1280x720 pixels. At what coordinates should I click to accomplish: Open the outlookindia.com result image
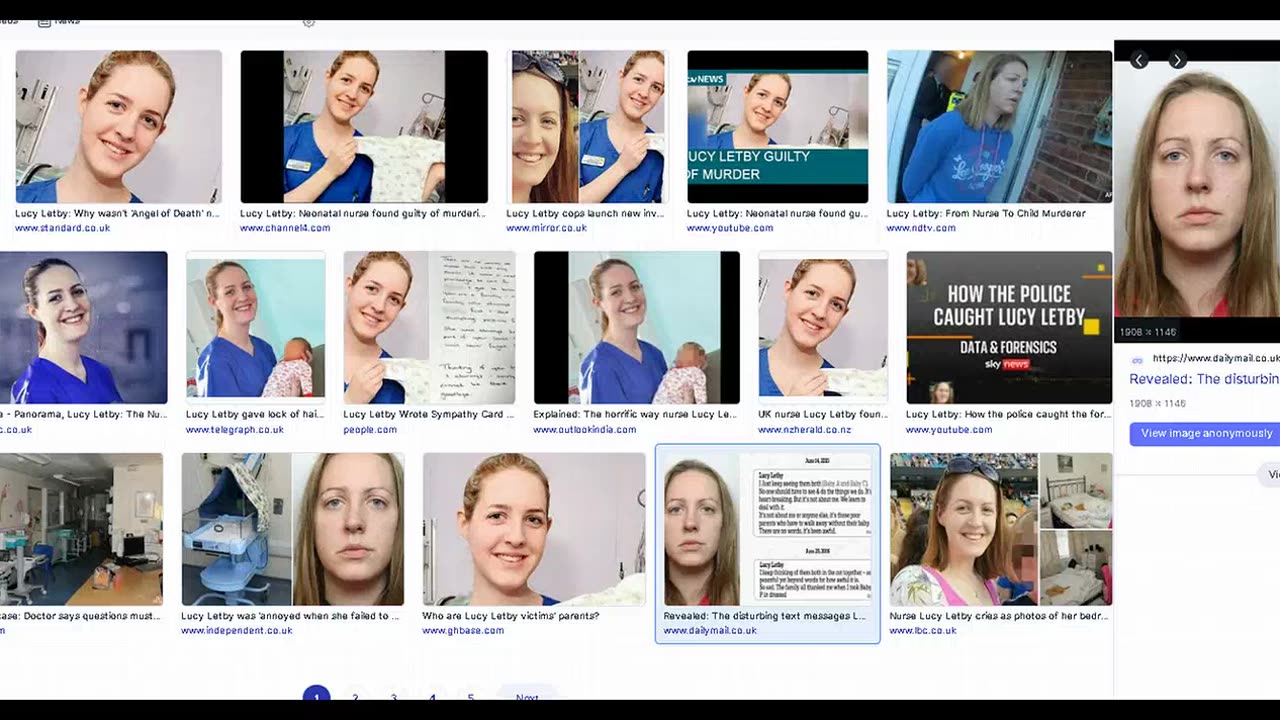click(x=637, y=327)
